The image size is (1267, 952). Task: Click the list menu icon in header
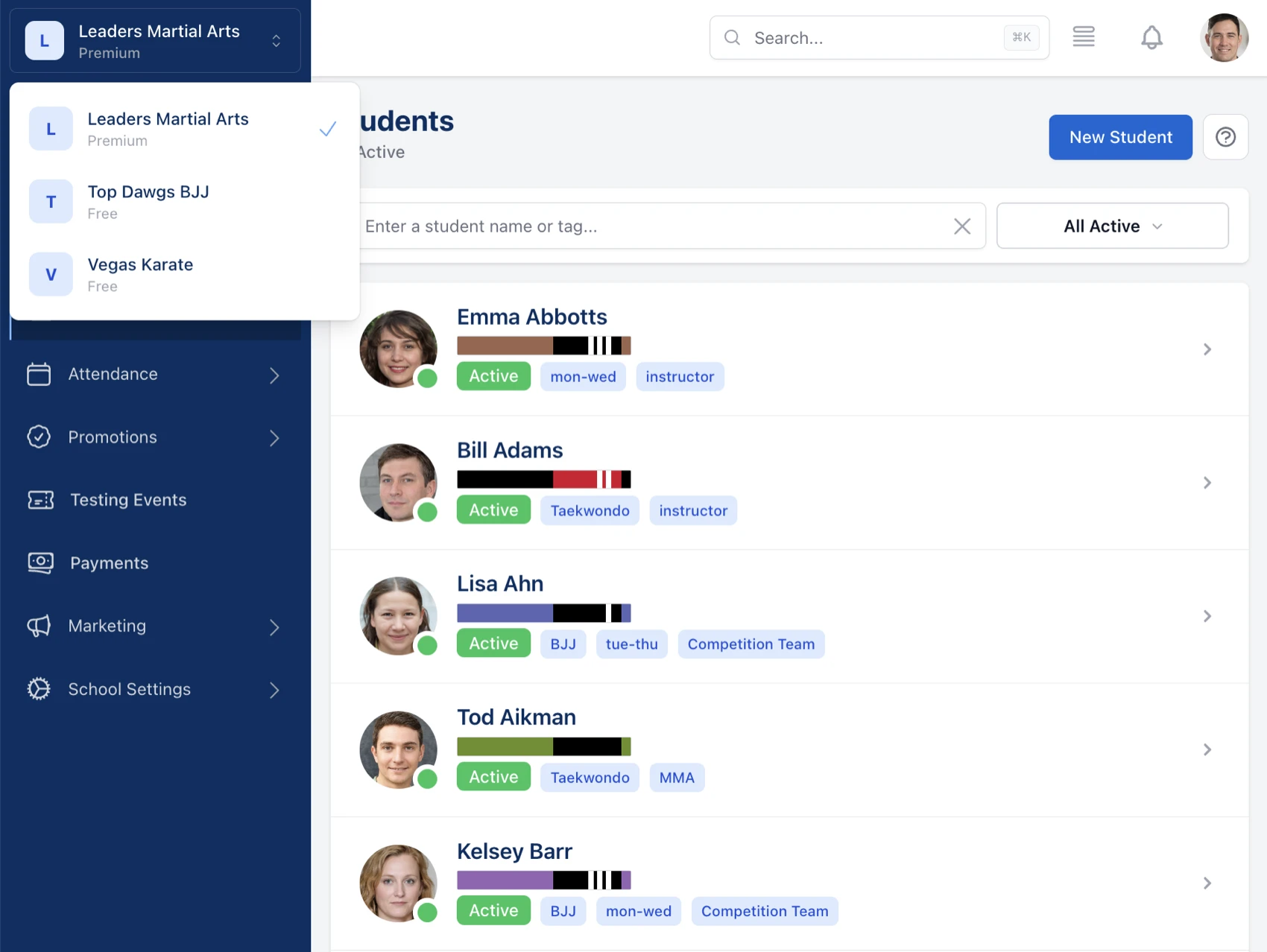[1083, 37]
